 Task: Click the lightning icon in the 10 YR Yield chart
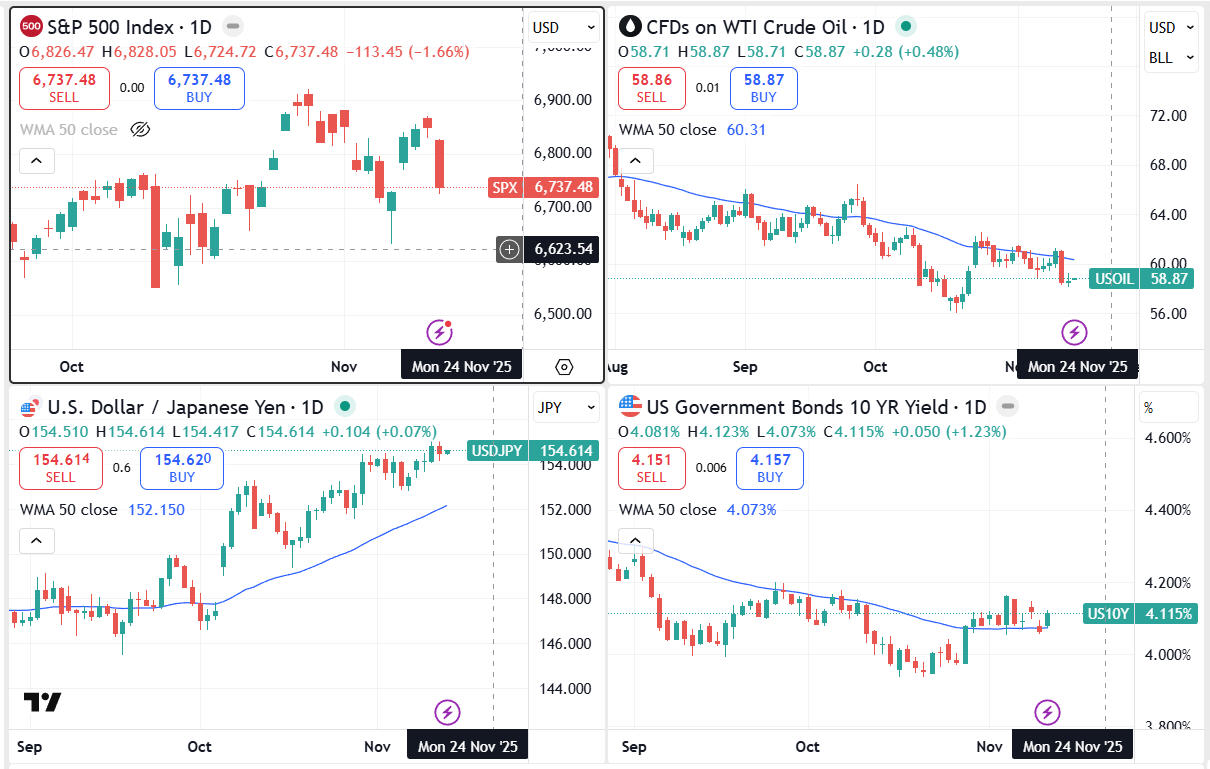point(1046,712)
